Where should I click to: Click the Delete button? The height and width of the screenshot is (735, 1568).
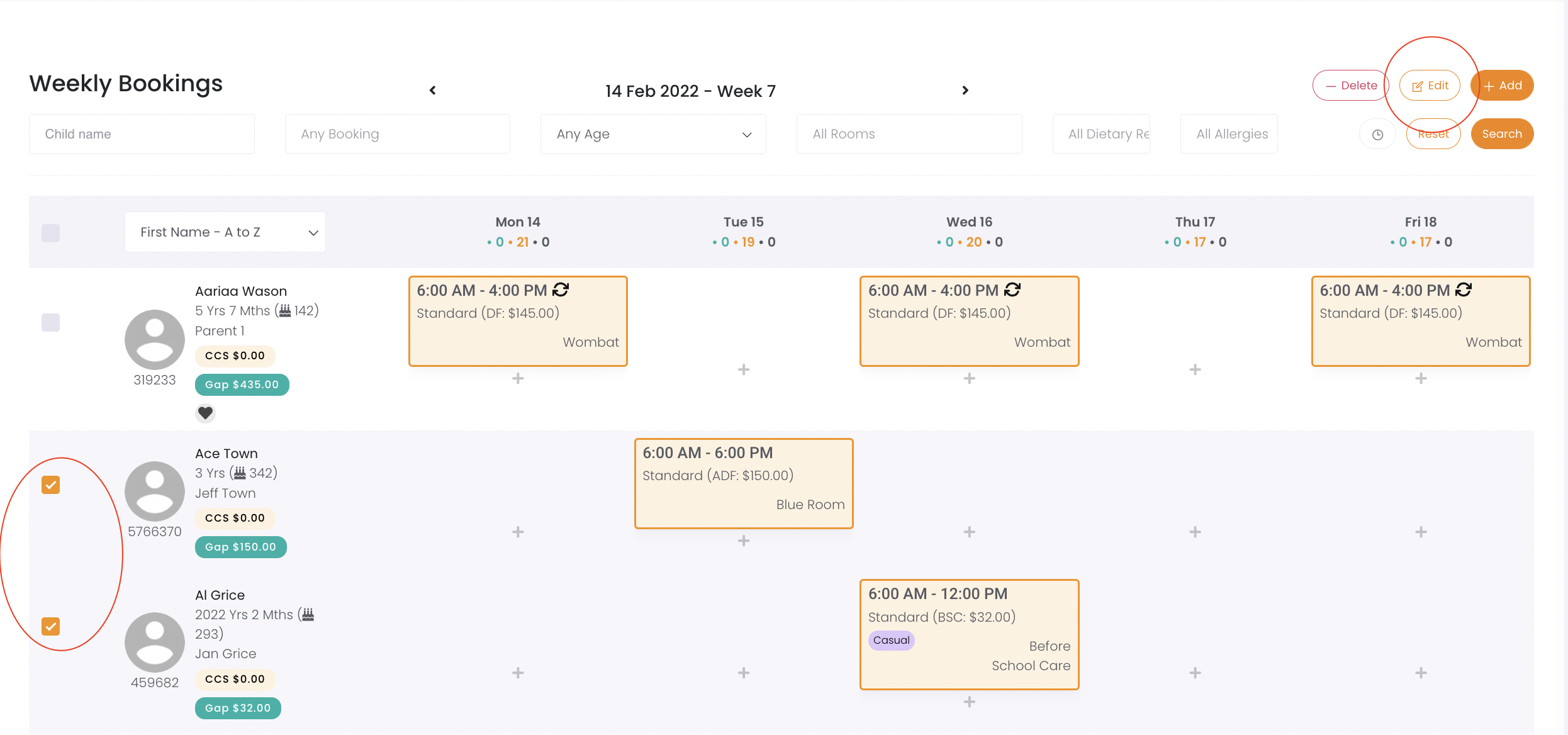(x=1350, y=86)
